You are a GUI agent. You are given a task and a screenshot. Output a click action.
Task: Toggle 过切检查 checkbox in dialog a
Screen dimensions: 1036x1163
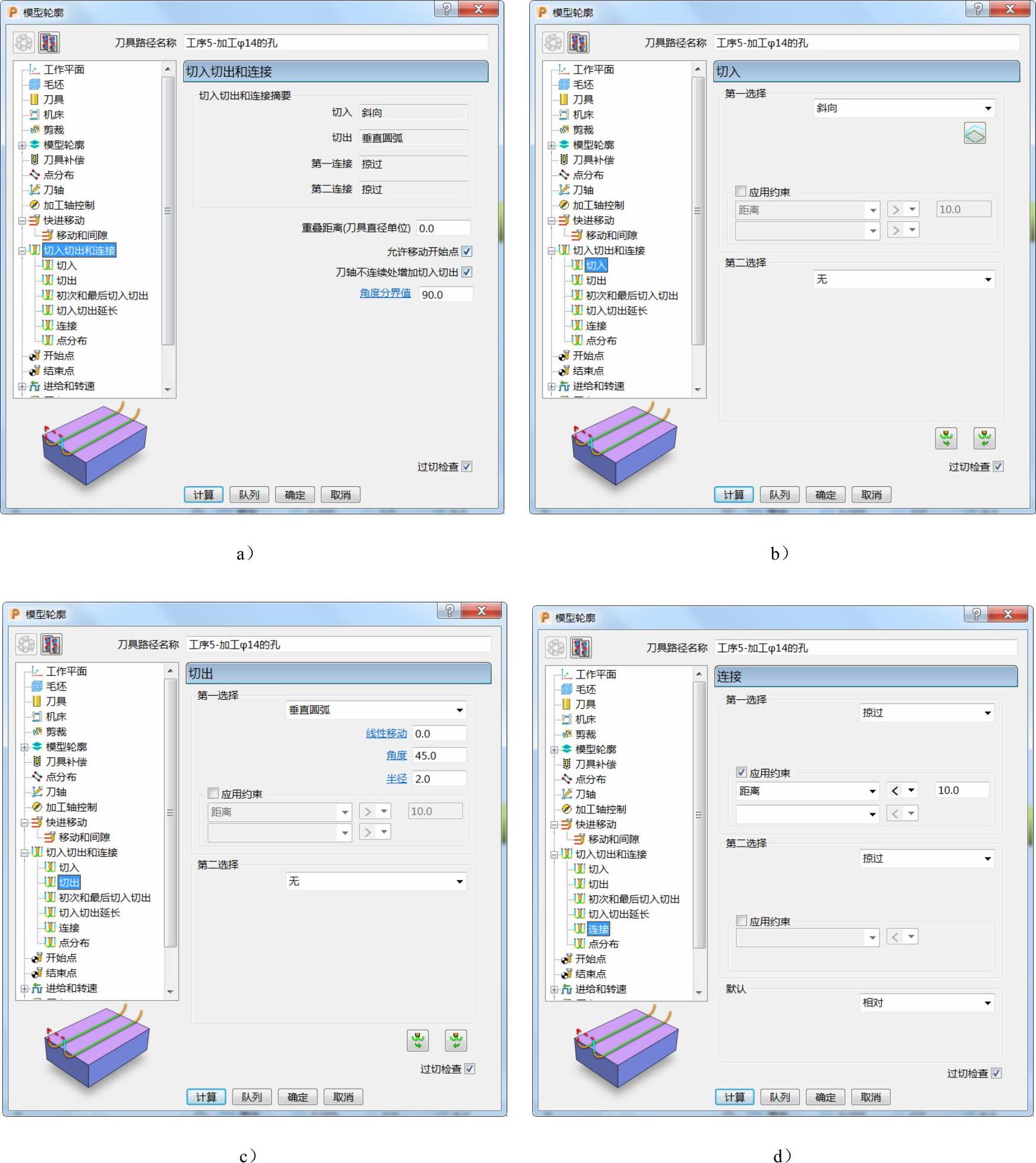coord(467,467)
